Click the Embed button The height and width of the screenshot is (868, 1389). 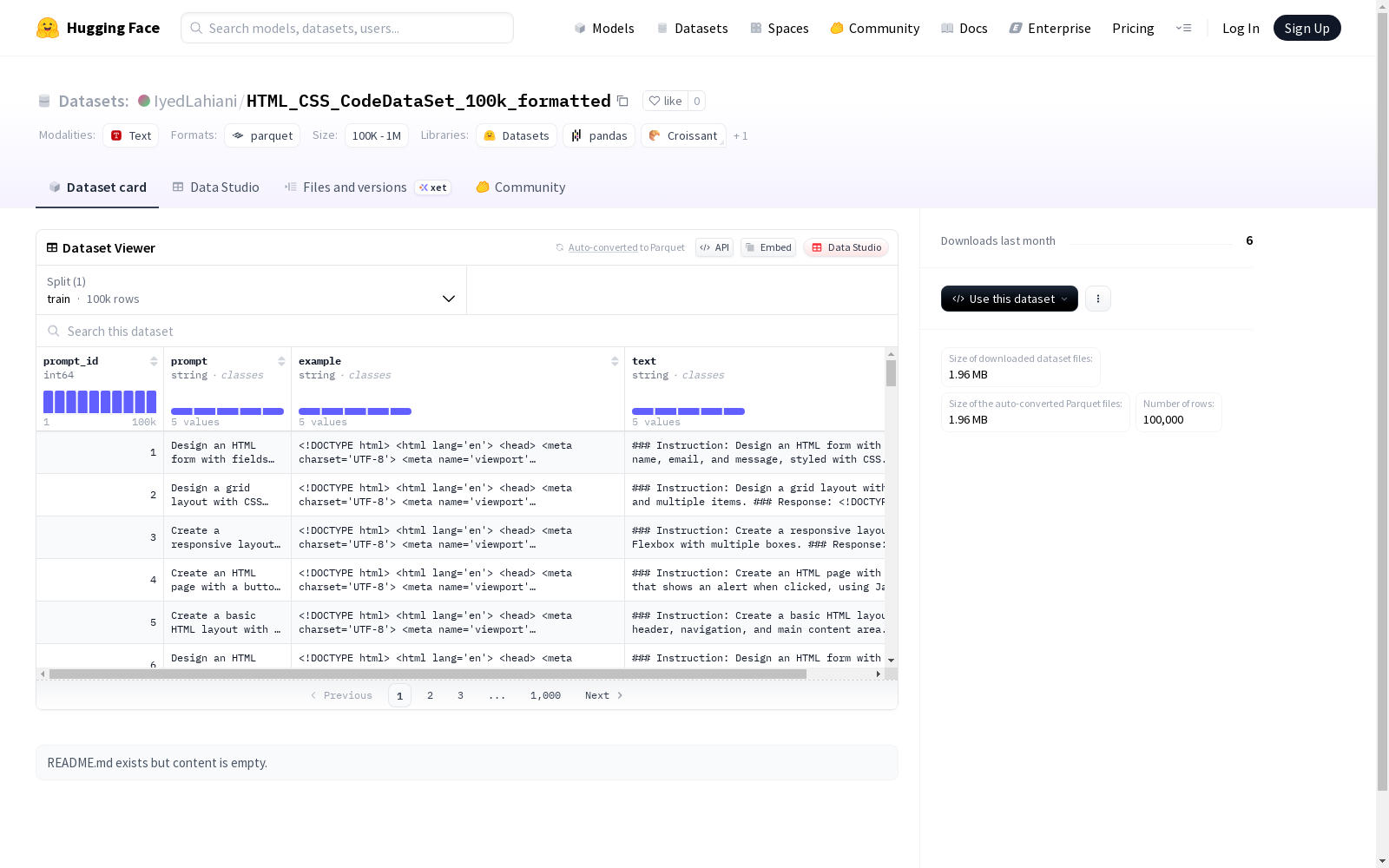click(x=768, y=247)
